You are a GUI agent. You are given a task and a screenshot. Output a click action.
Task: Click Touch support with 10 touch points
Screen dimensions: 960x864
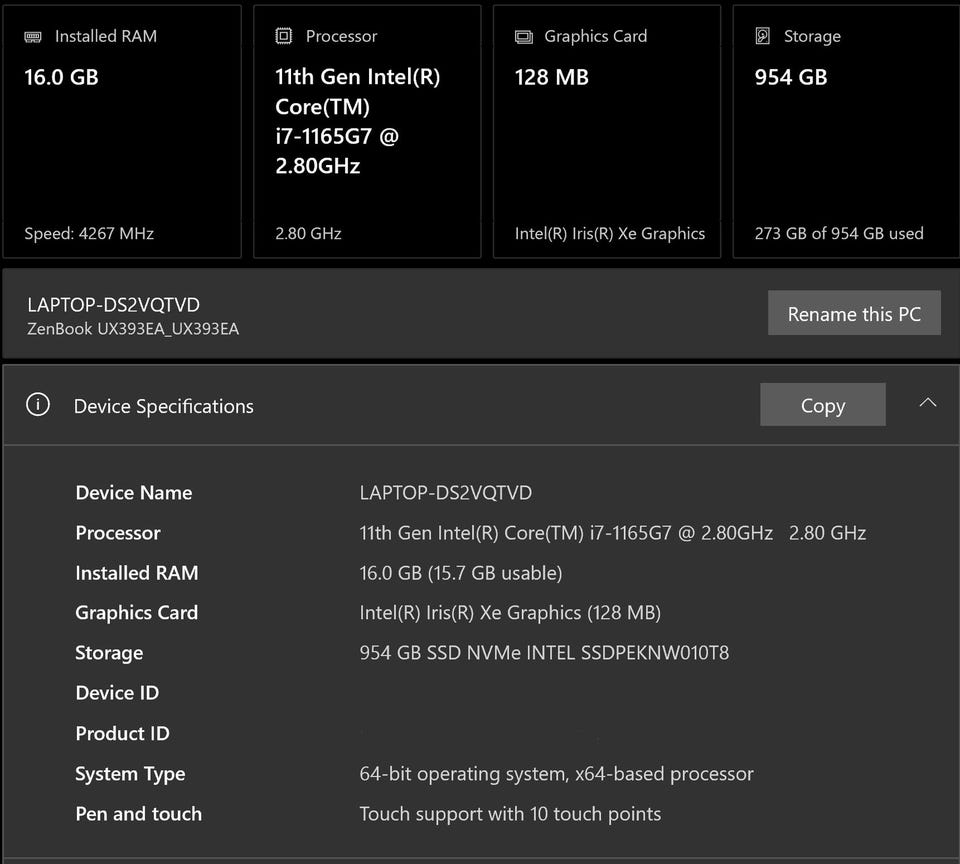510,814
